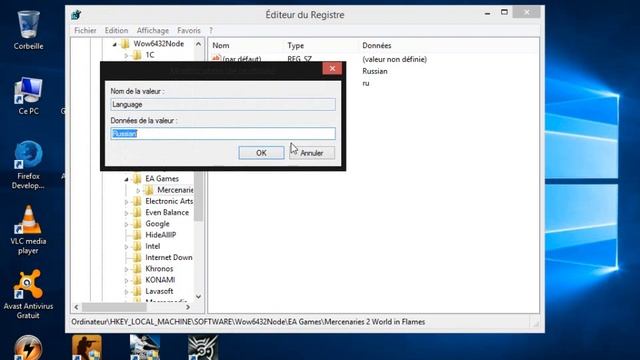The height and width of the screenshot is (360, 640).
Task: Select the Electronic Arts folder icon
Action: tap(138, 201)
